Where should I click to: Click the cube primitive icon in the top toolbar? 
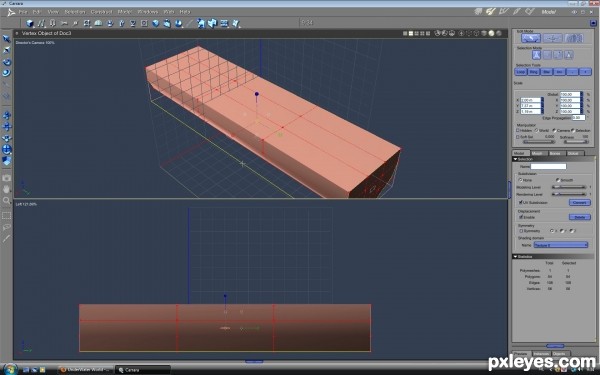[29, 24]
